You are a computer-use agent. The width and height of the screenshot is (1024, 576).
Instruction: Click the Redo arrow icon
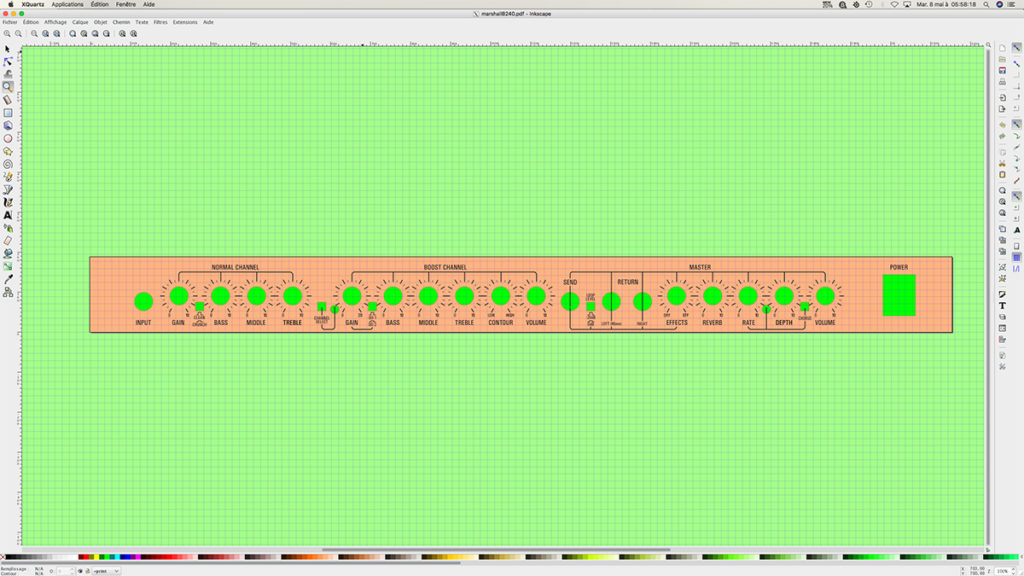pyautogui.click(x=1002, y=136)
